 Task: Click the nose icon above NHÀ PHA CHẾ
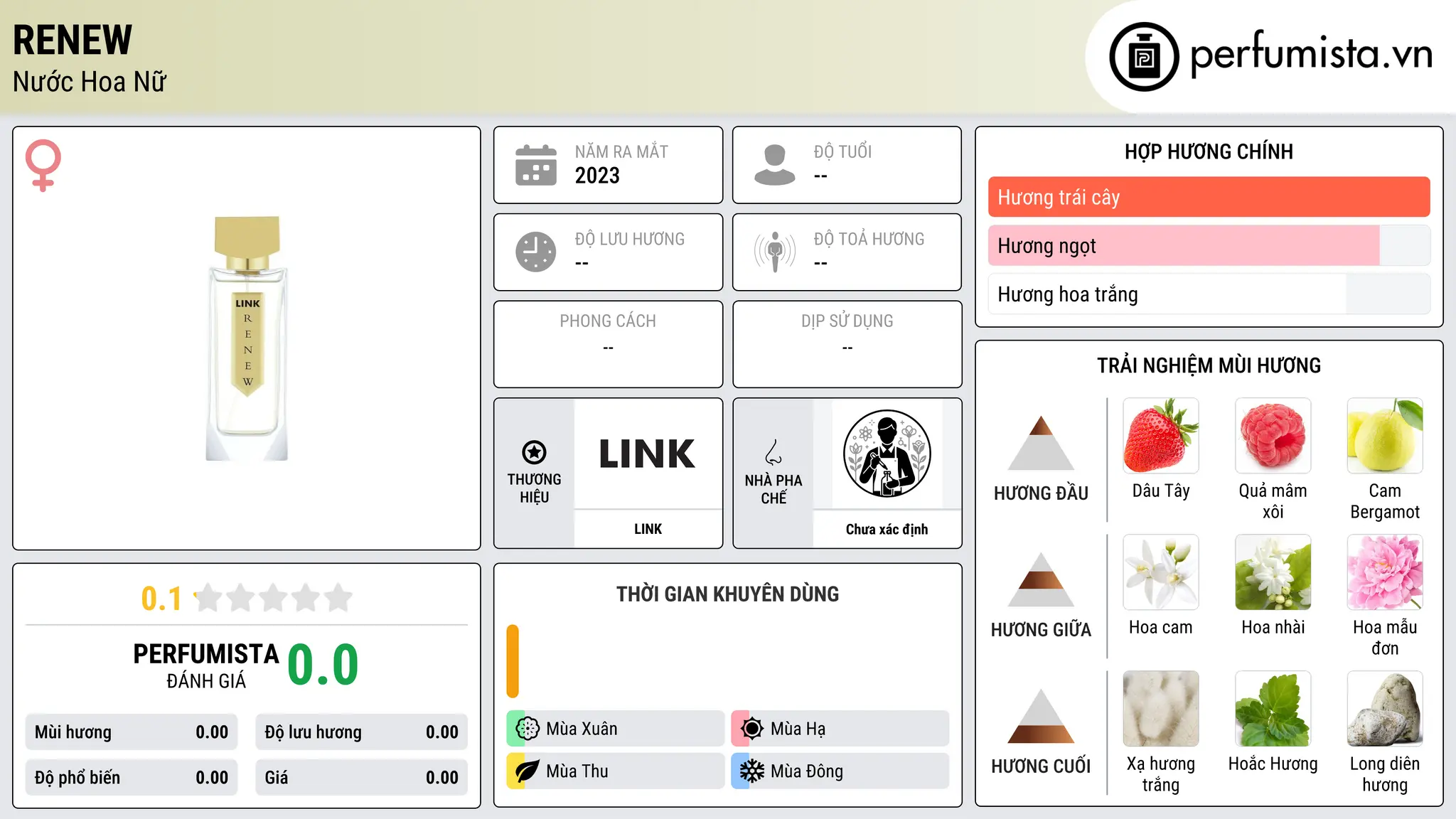pos(773,452)
